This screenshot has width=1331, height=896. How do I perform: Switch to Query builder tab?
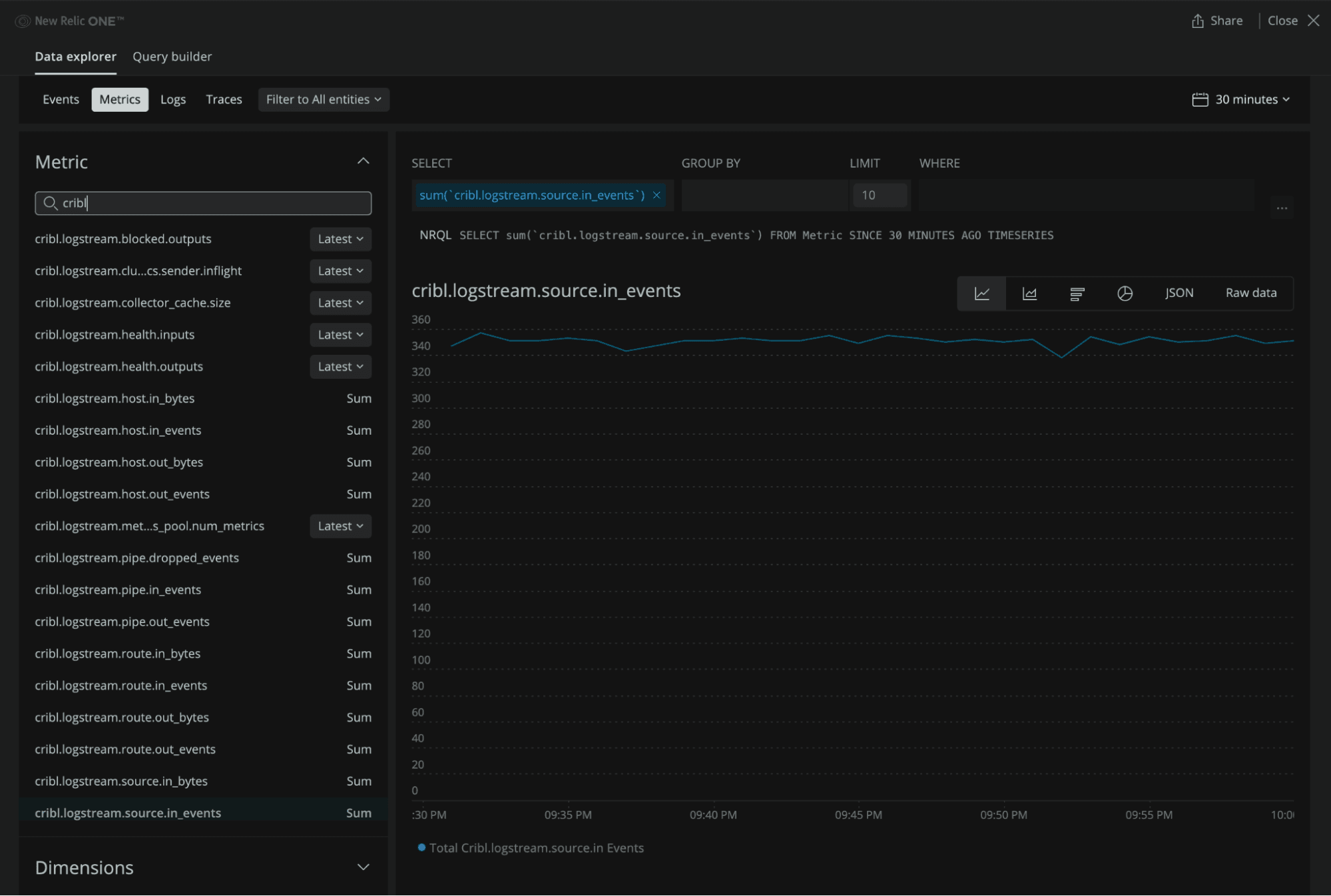(172, 57)
